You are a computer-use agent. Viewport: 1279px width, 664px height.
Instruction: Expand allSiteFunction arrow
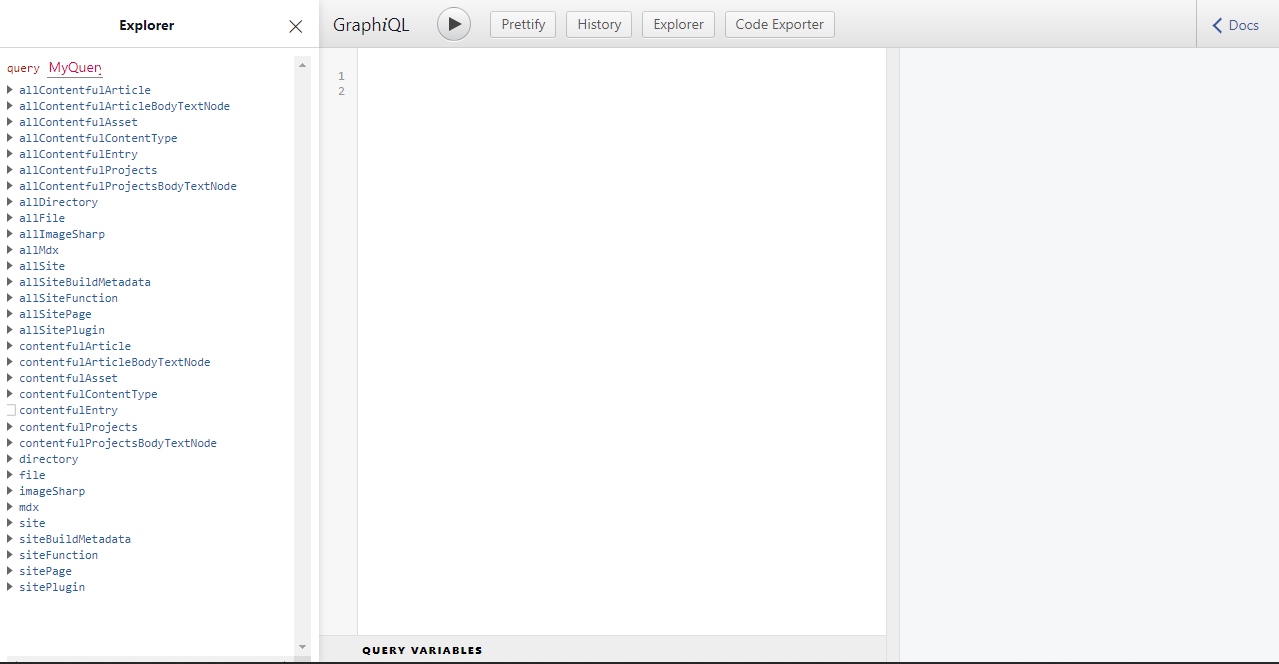(10, 298)
